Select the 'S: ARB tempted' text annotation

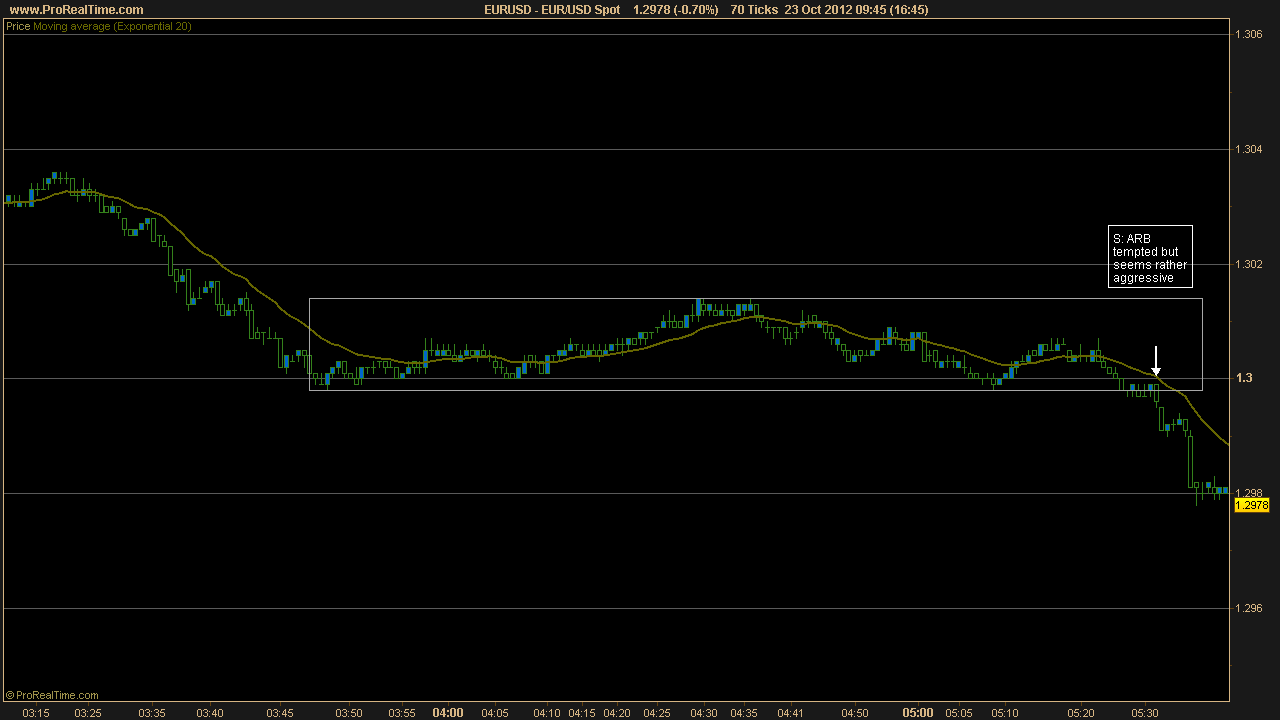(1150, 256)
